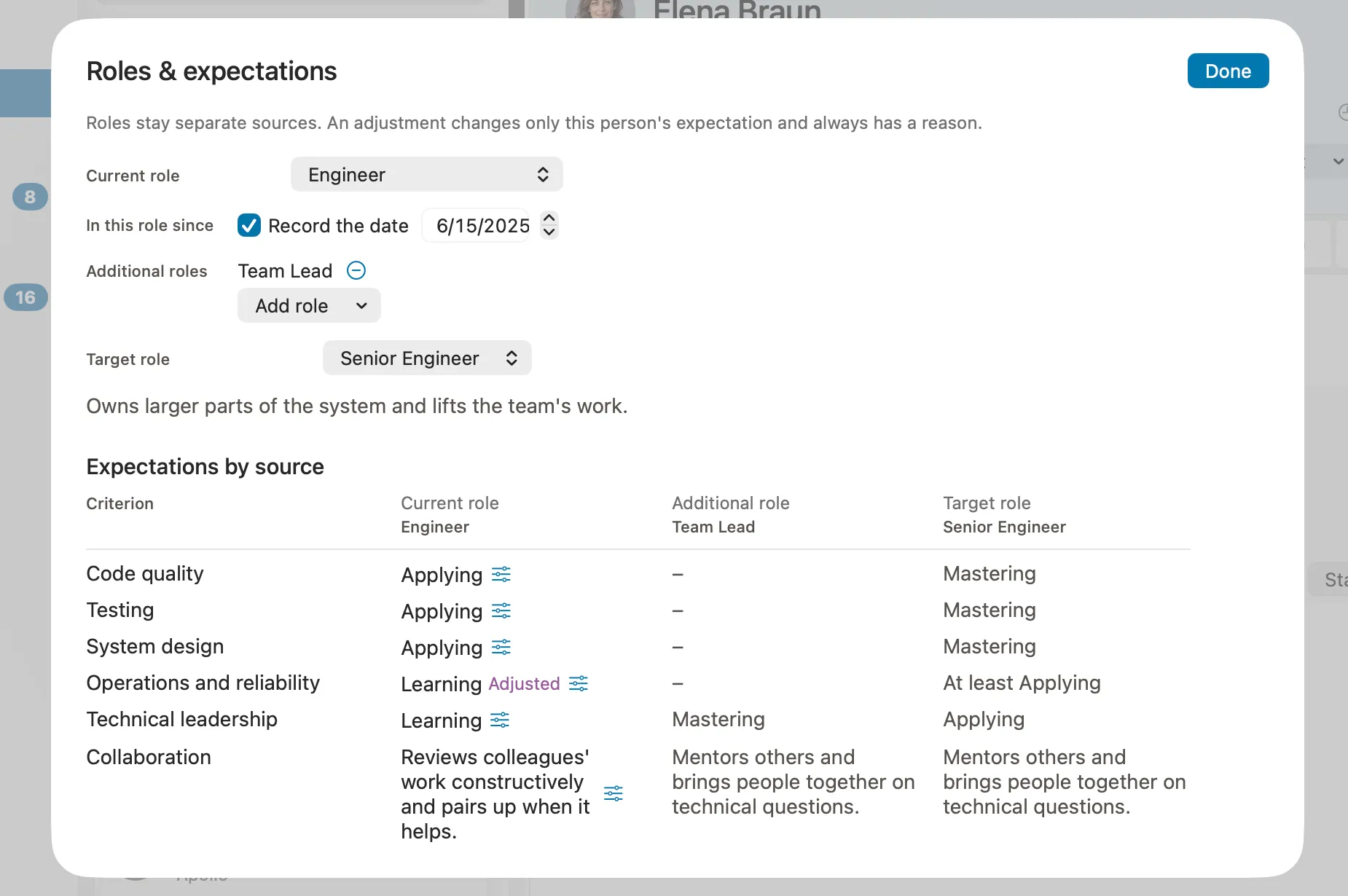Click the Code quality criterion
Screen dimensions: 1348x896
point(145,573)
